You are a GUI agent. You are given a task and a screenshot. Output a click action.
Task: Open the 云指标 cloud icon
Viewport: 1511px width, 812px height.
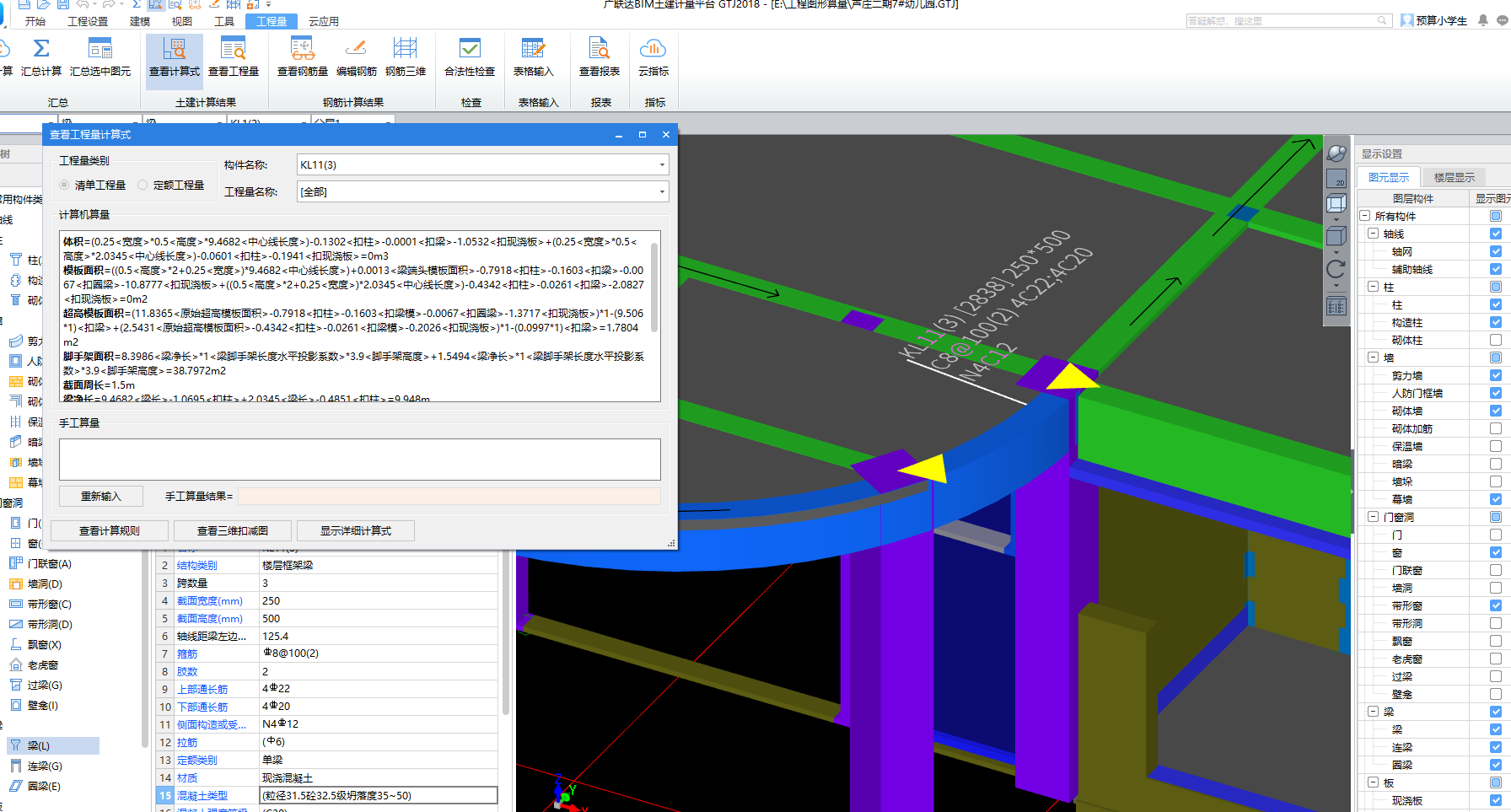coord(653,49)
